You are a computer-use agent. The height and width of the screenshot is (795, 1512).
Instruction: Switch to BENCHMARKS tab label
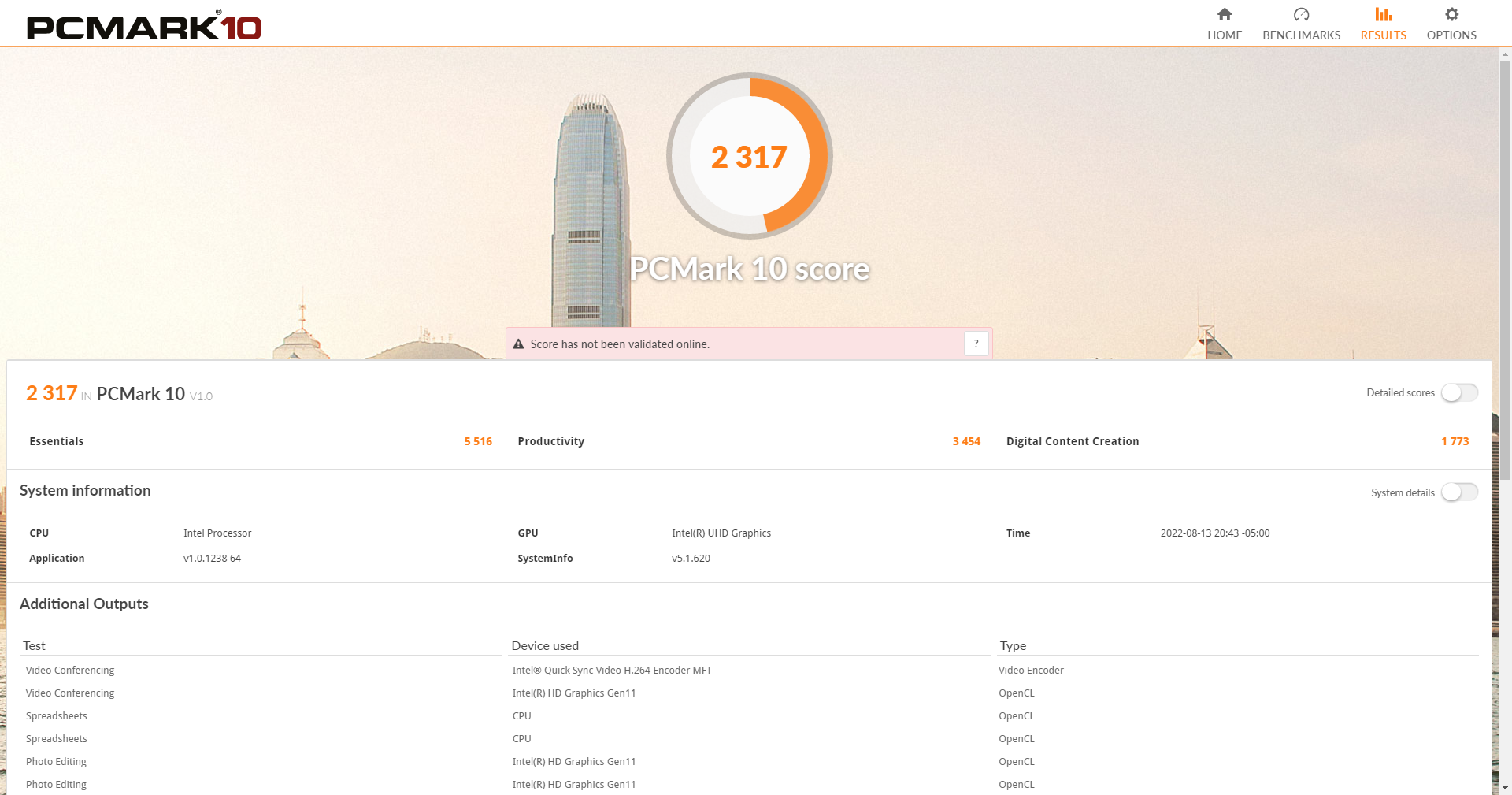click(1301, 35)
